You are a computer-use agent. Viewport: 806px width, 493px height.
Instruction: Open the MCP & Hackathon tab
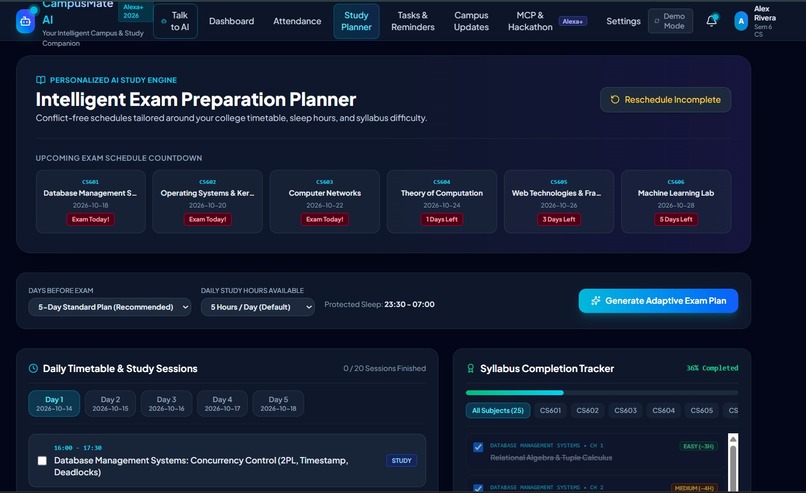click(x=530, y=21)
